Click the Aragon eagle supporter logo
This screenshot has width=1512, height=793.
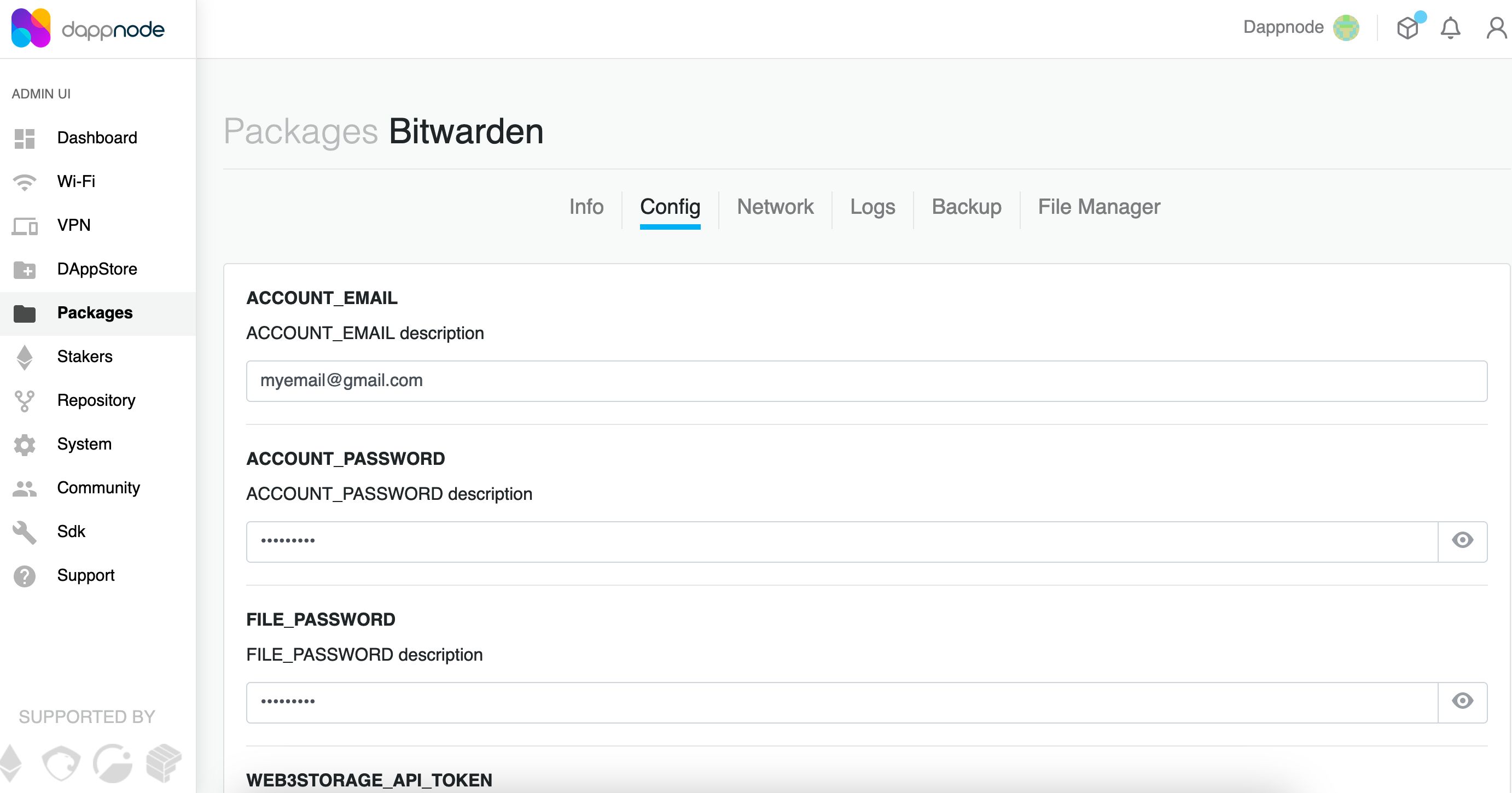click(61, 763)
